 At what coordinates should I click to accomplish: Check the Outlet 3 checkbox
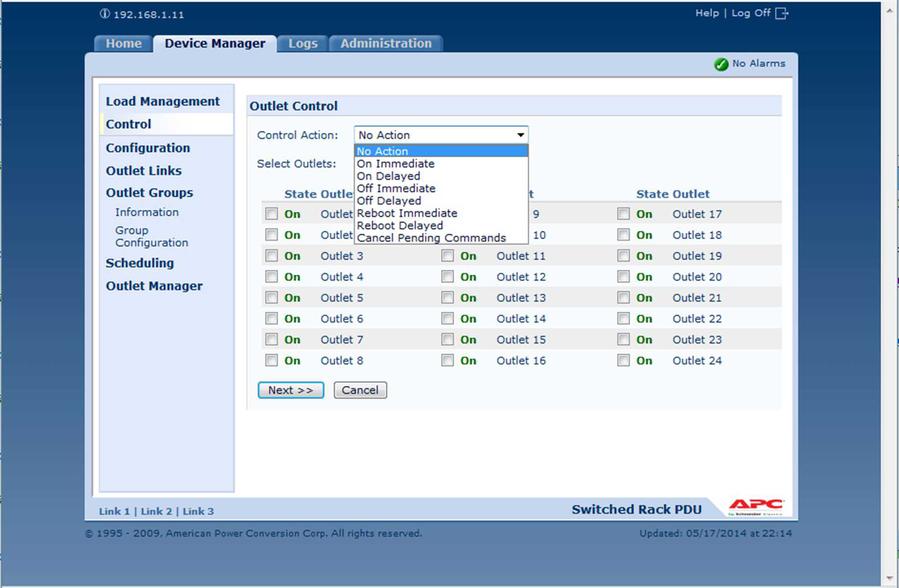point(271,256)
